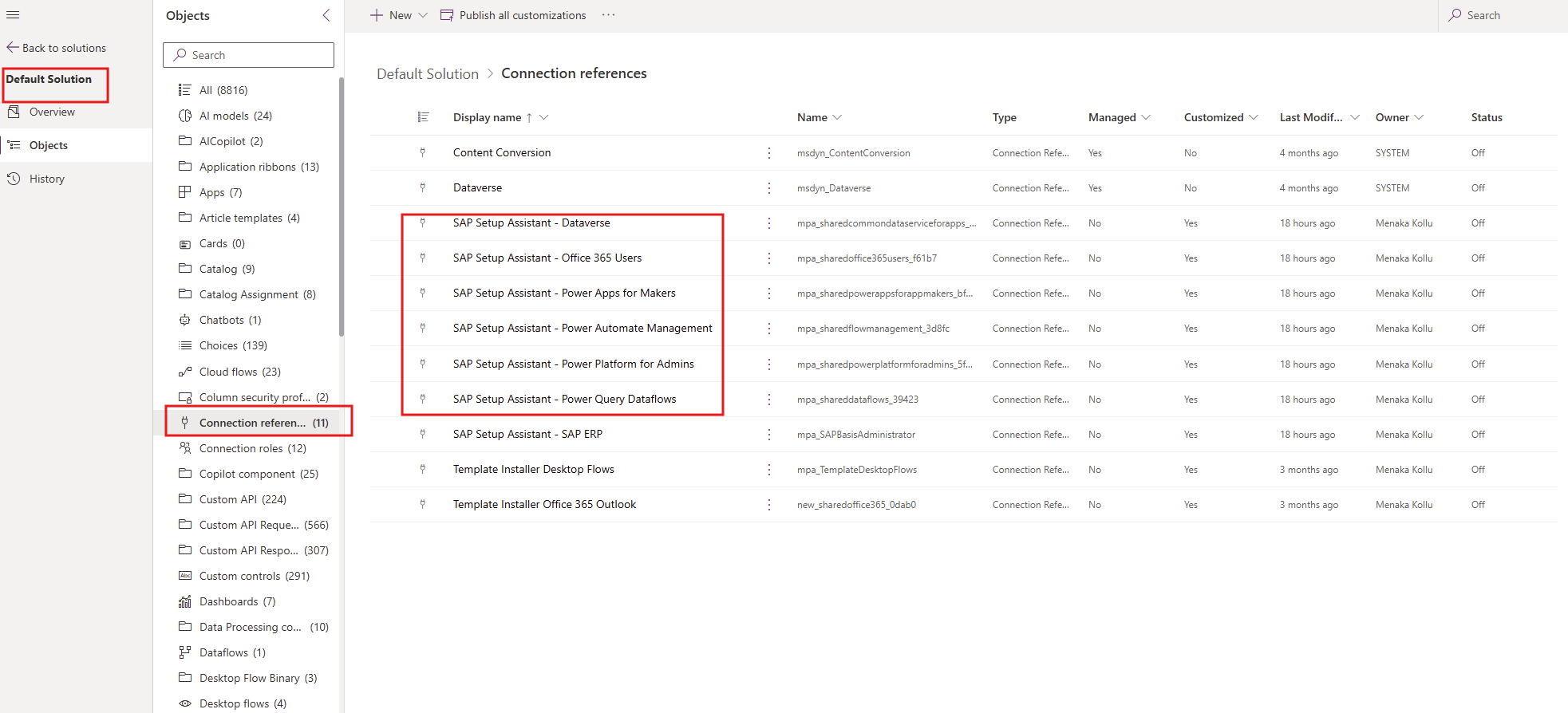Click the Choices list icon
The image size is (1568, 713).
pyautogui.click(x=185, y=345)
